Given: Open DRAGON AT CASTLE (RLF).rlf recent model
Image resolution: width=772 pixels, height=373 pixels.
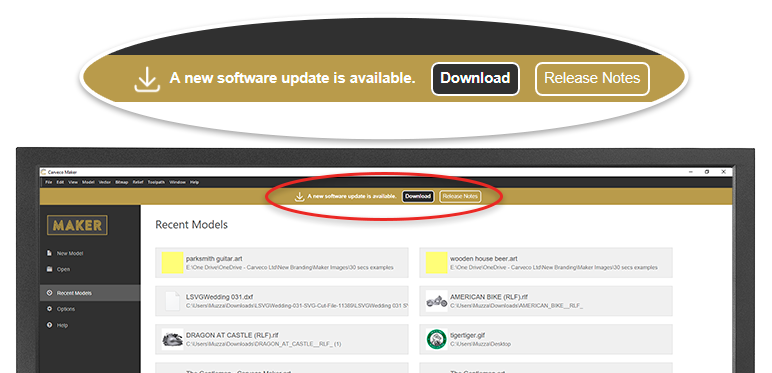Looking at the screenshot, I should [x=282, y=339].
